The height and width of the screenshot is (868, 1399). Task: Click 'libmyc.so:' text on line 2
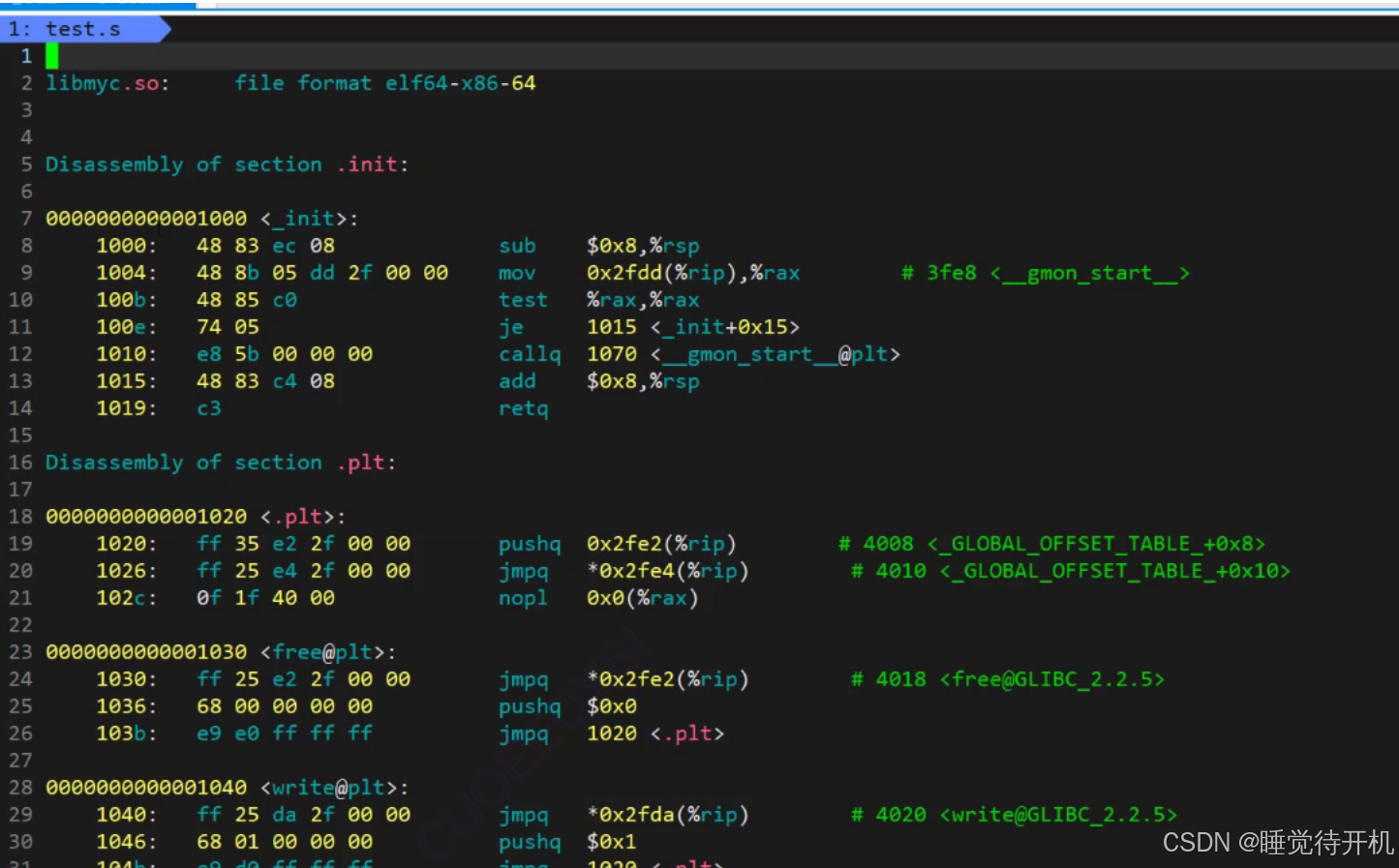pyautogui.click(x=107, y=83)
